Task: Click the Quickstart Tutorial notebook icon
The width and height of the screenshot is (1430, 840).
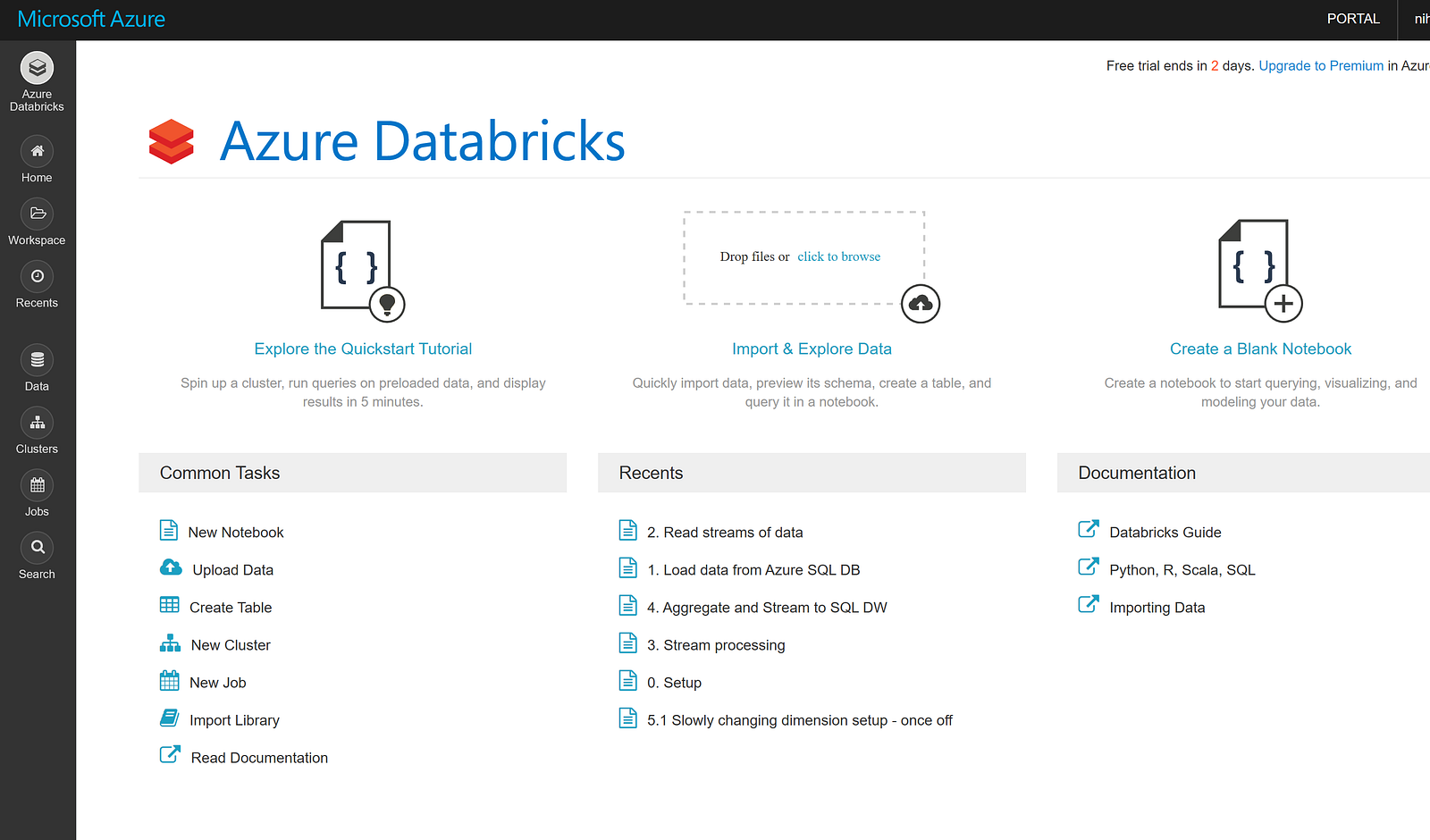Action: [363, 270]
